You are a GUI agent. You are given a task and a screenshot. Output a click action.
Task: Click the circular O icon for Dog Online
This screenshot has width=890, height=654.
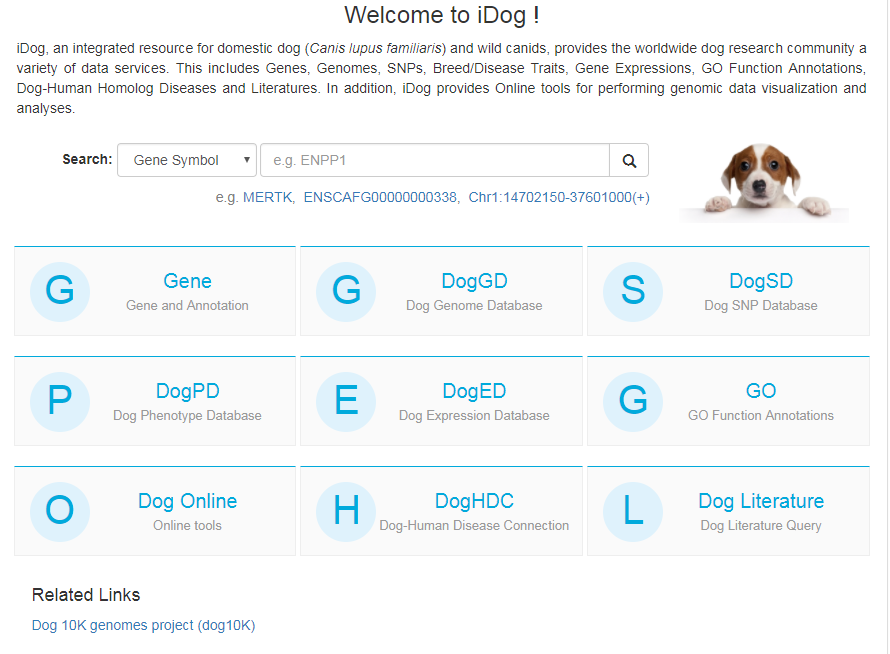click(60, 511)
